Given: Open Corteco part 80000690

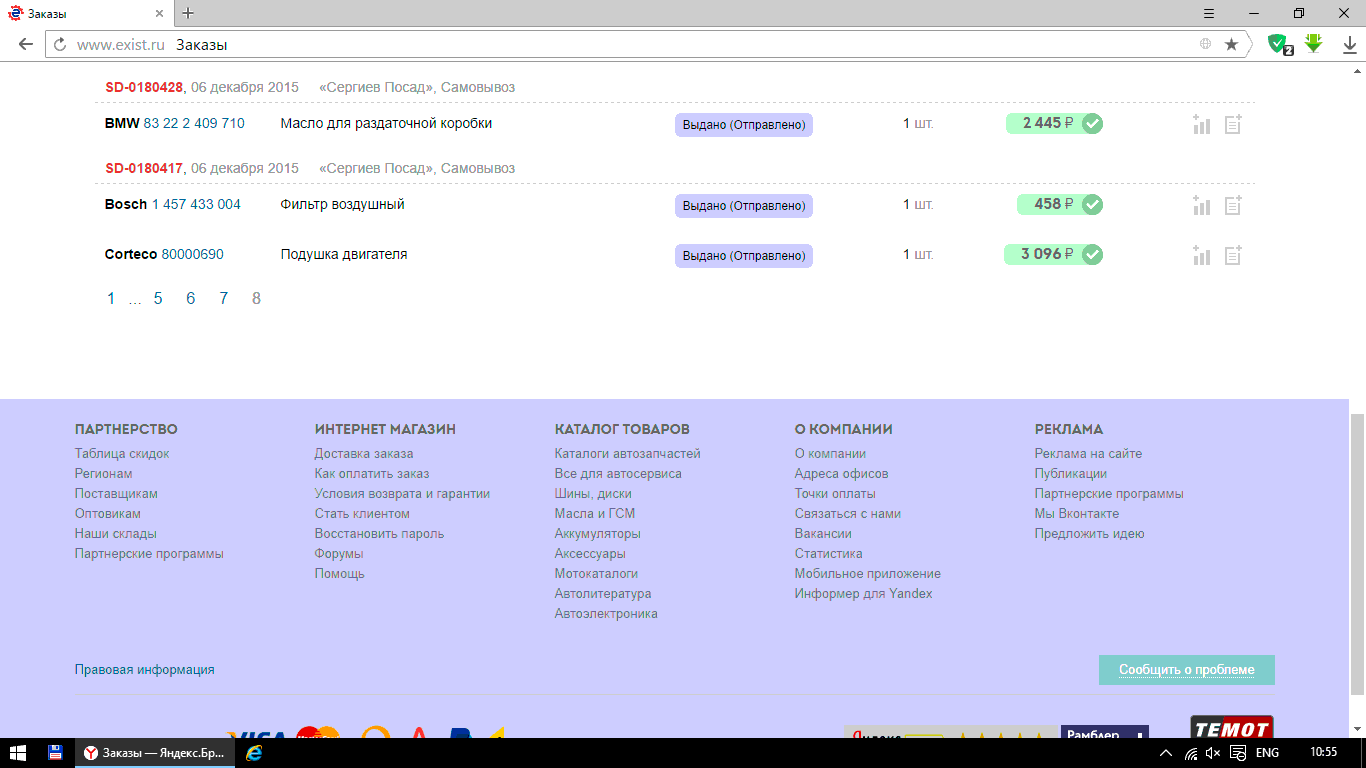Looking at the screenshot, I should 193,254.
